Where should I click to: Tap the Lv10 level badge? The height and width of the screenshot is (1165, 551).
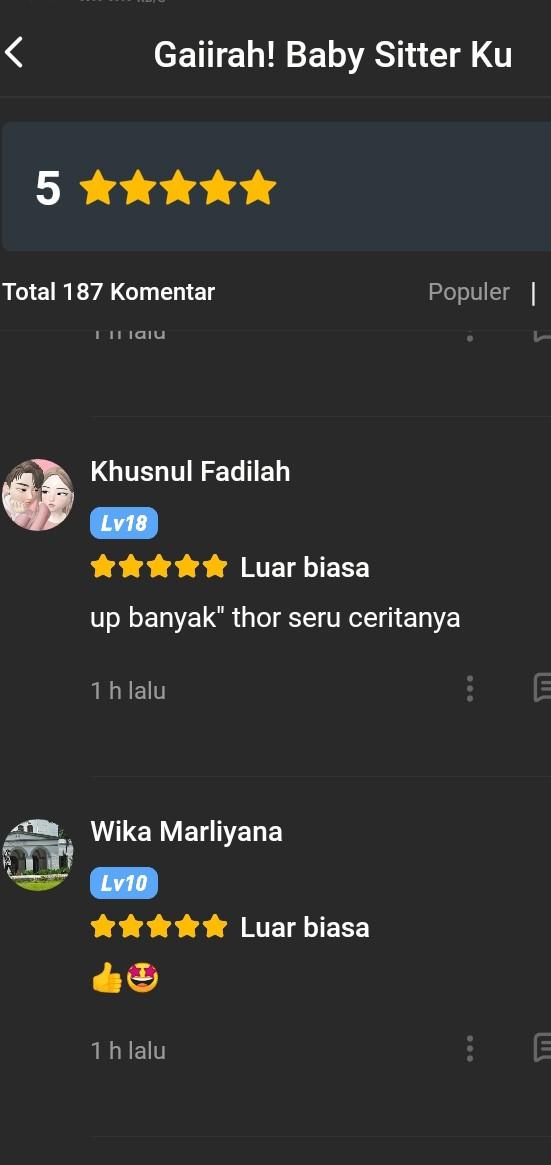(124, 883)
